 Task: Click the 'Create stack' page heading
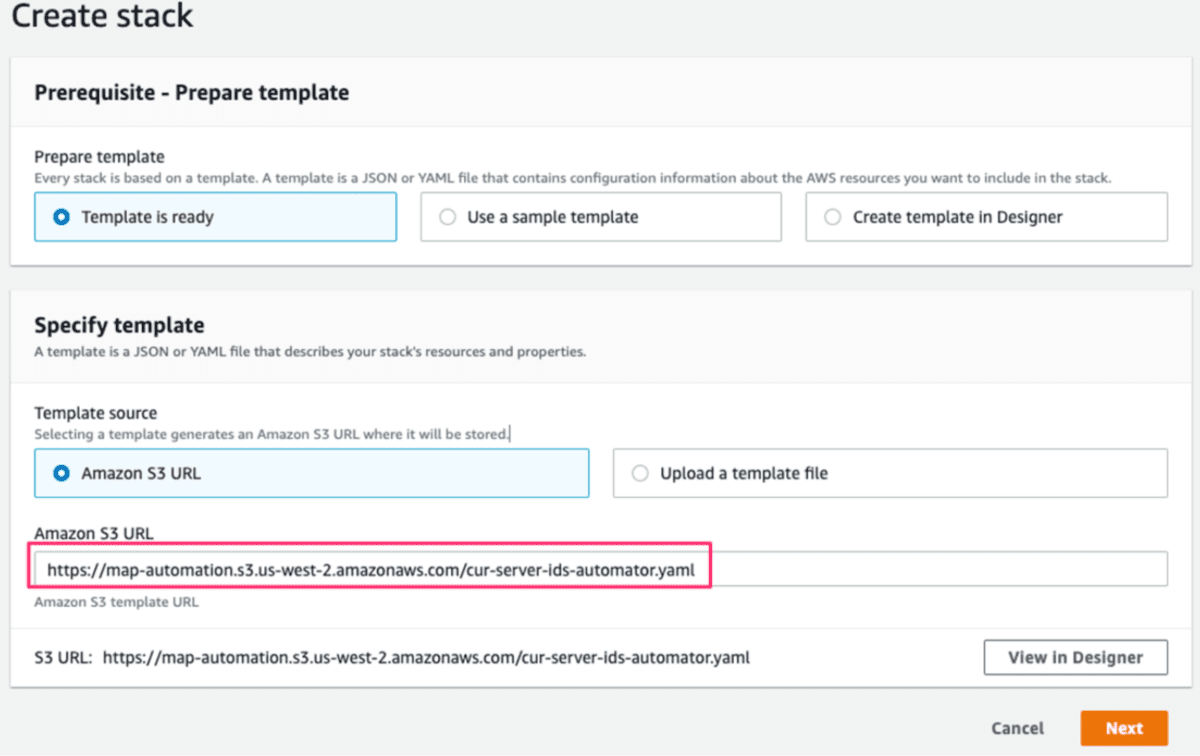point(102,16)
